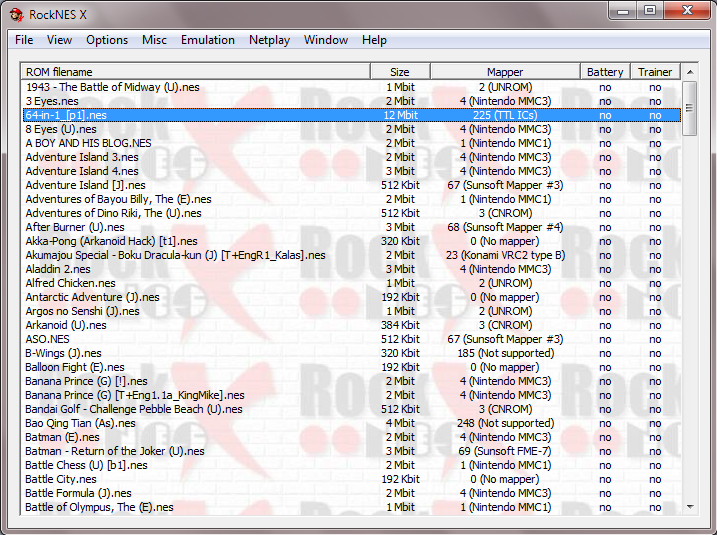Select Banana Prince (G) [!].nes
The width and height of the screenshot is (717, 535).
pos(86,381)
